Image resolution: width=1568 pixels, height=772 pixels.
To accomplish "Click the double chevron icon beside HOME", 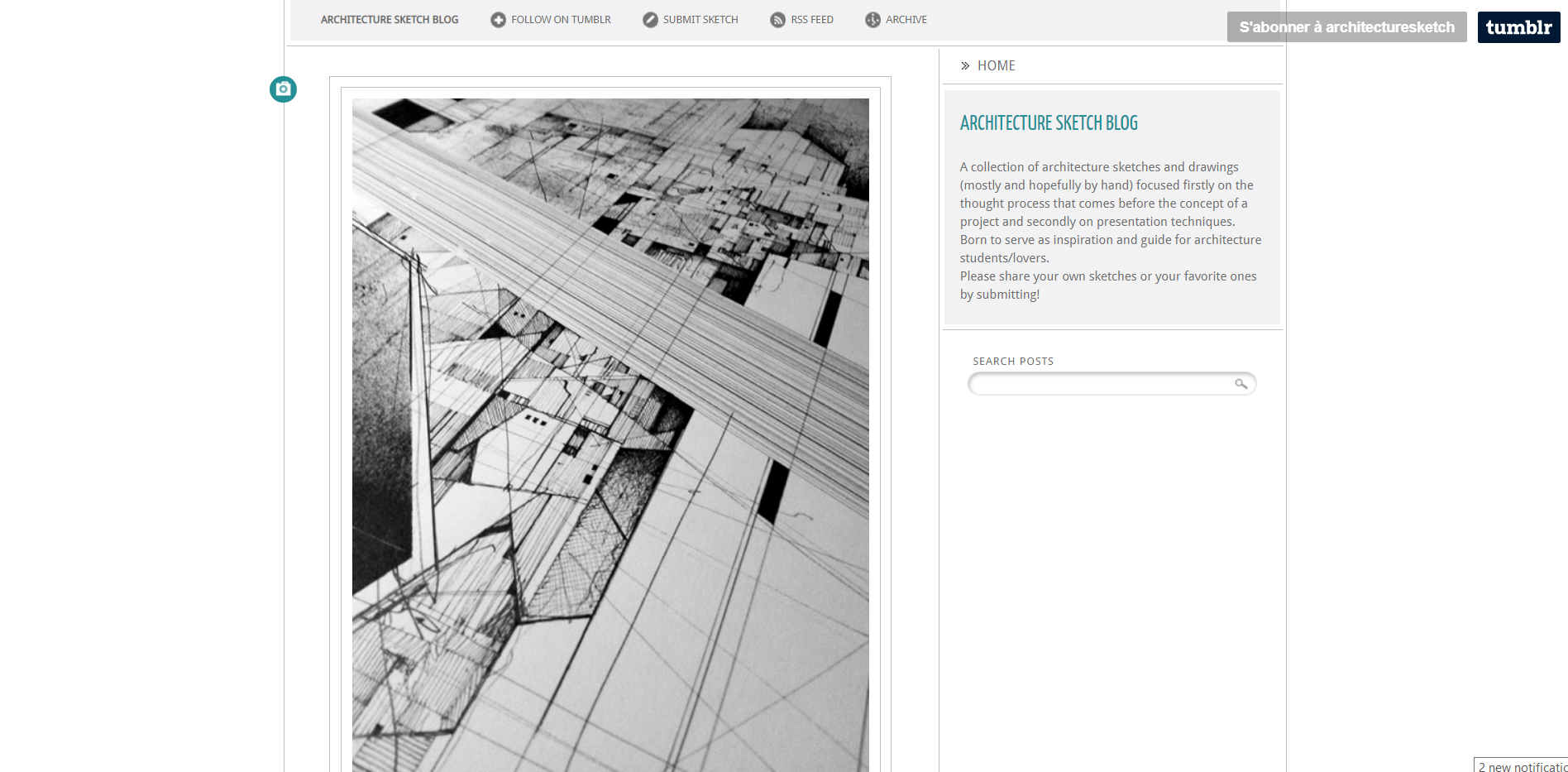I will (965, 66).
